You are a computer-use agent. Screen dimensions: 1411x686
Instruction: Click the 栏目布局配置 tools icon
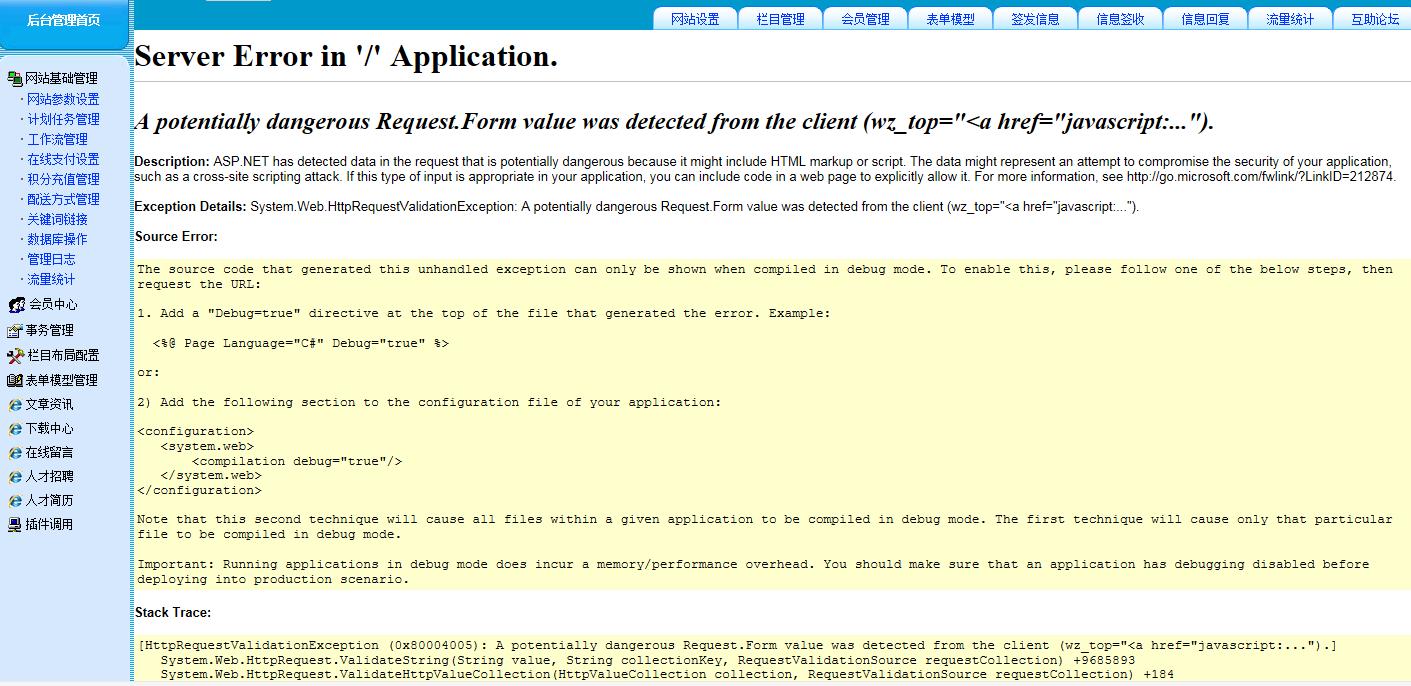(x=15, y=356)
